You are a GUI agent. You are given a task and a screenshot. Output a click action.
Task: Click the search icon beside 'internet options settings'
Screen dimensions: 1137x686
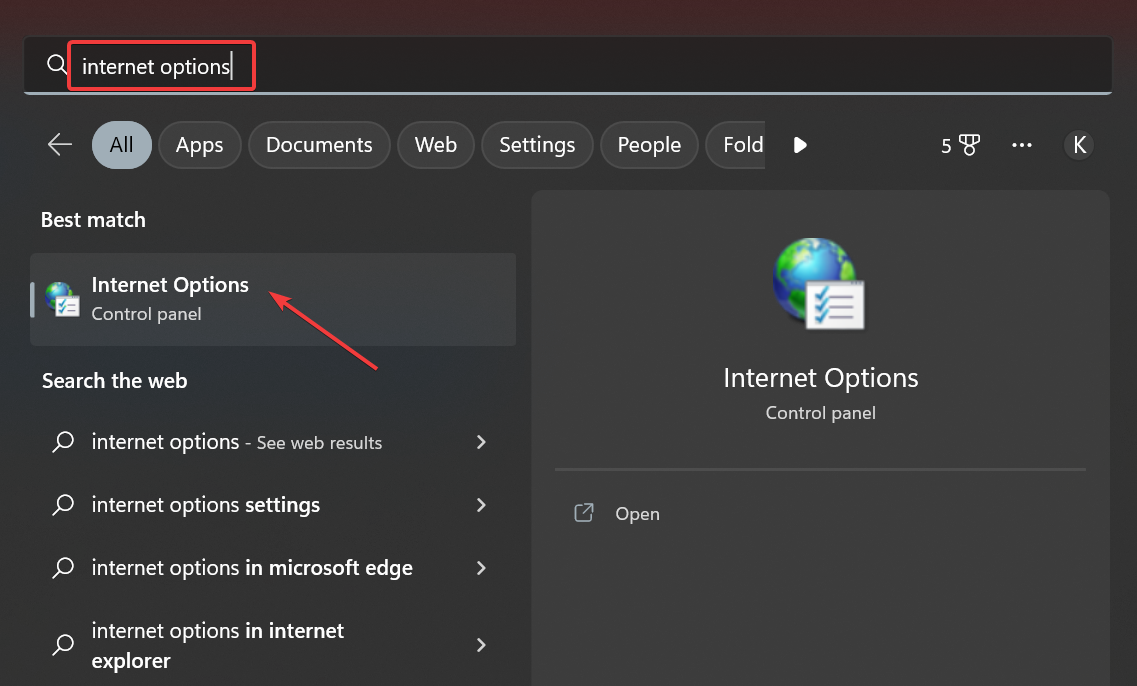63,505
